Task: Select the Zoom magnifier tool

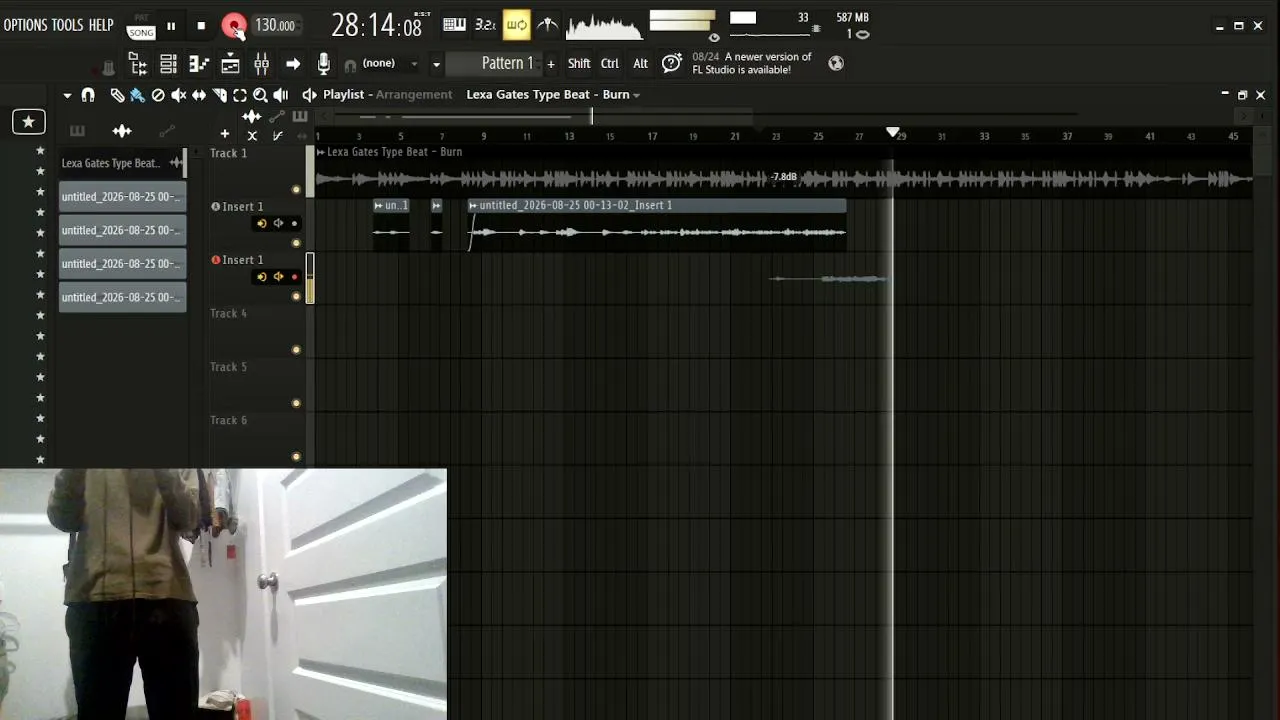Action: click(x=260, y=95)
